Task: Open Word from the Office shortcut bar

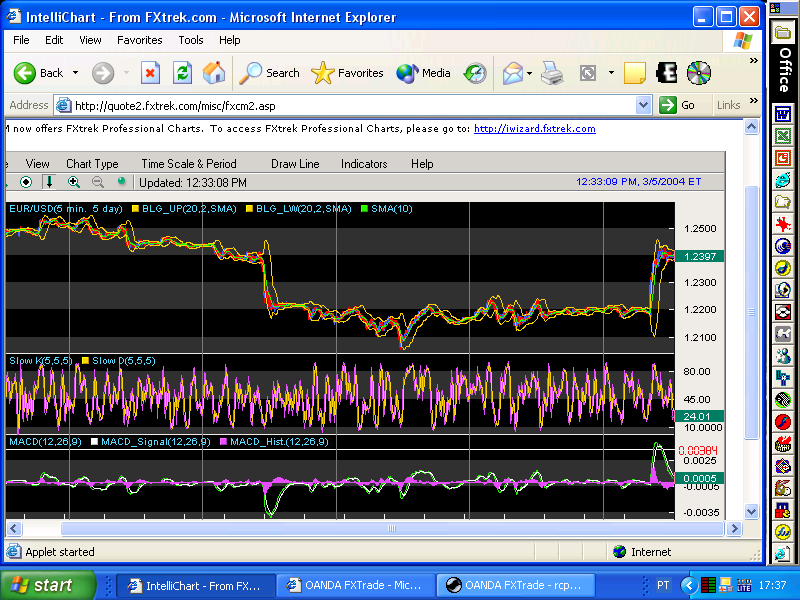Action: click(x=783, y=113)
